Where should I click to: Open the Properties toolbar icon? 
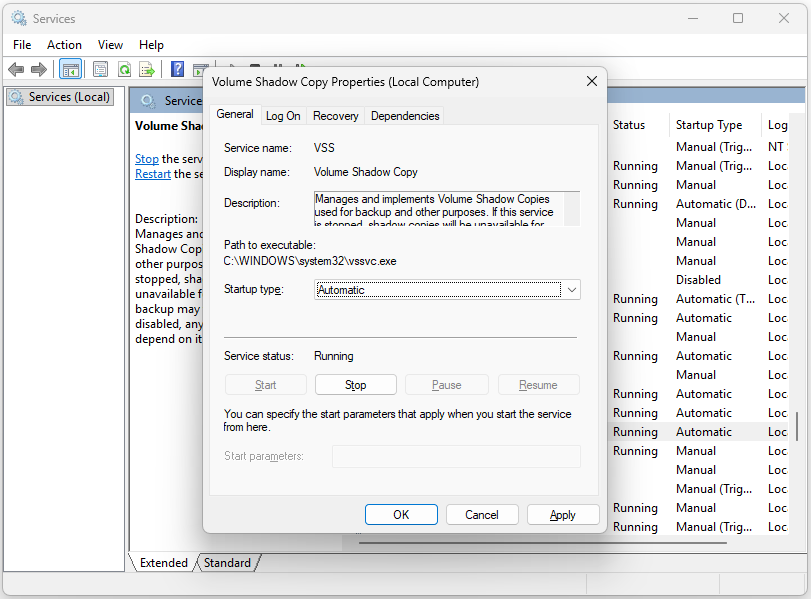[x=100, y=69]
